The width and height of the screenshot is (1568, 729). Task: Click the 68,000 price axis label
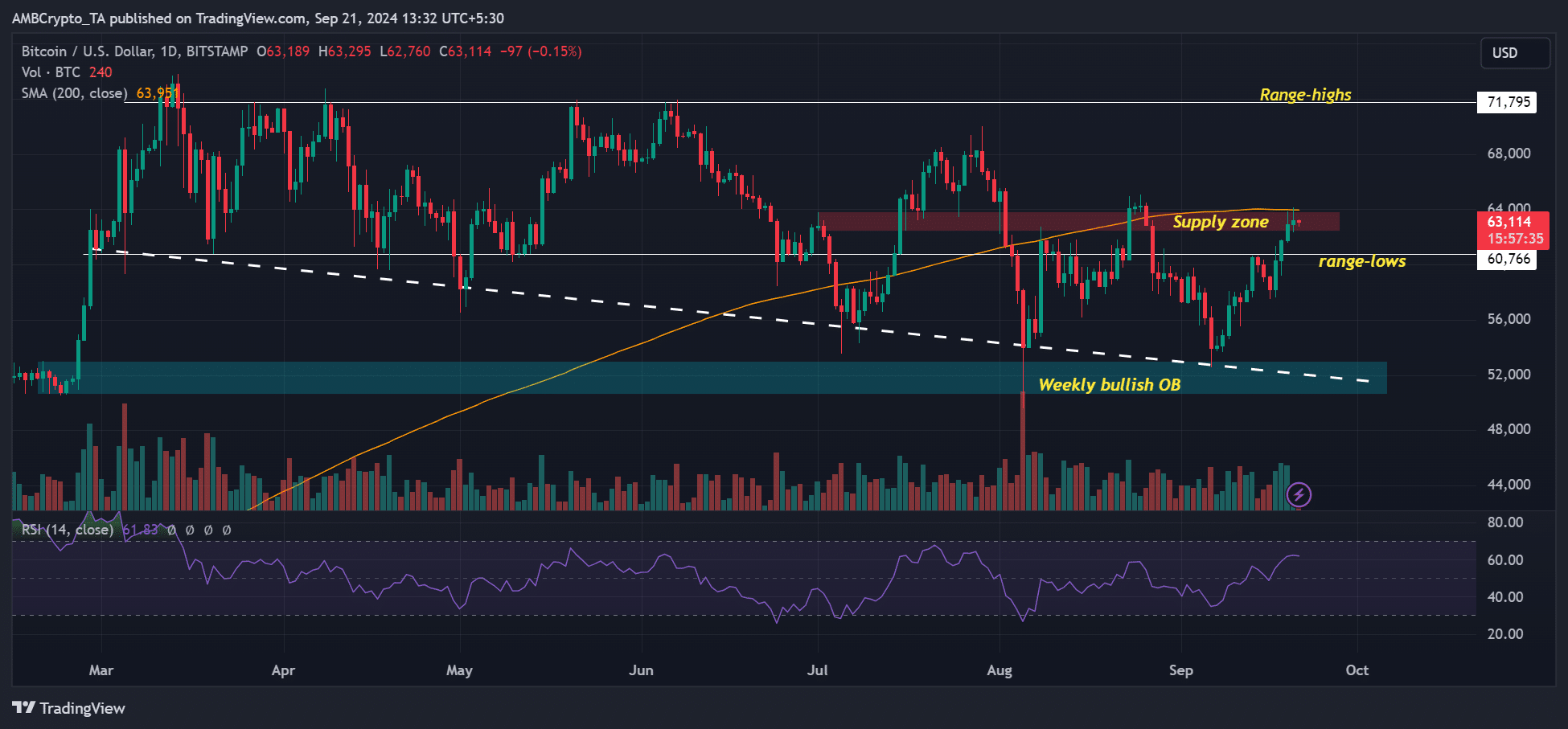pyautogui.click(x=1509, y=154)
